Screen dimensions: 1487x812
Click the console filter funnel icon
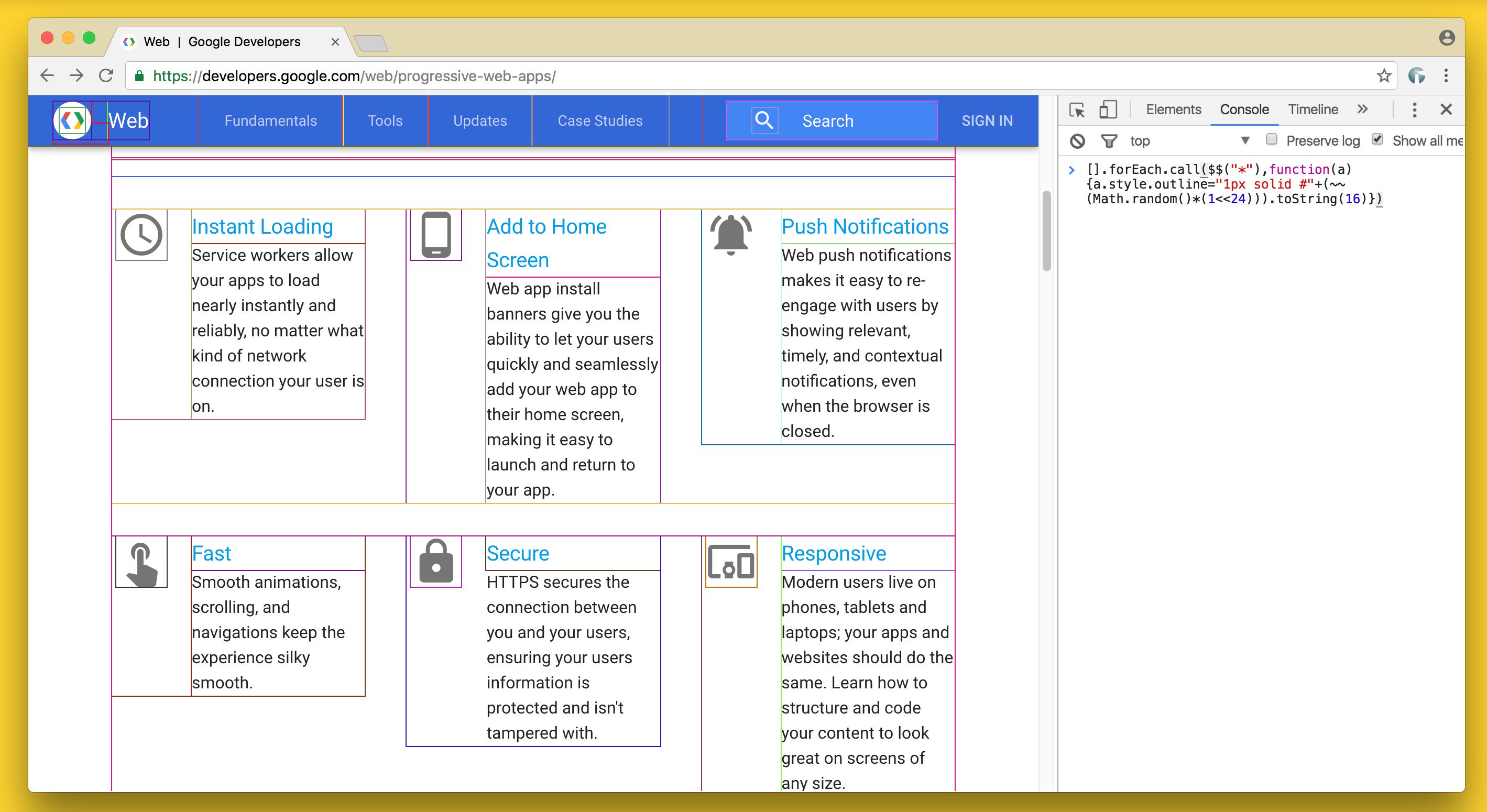coord(1108,141)
